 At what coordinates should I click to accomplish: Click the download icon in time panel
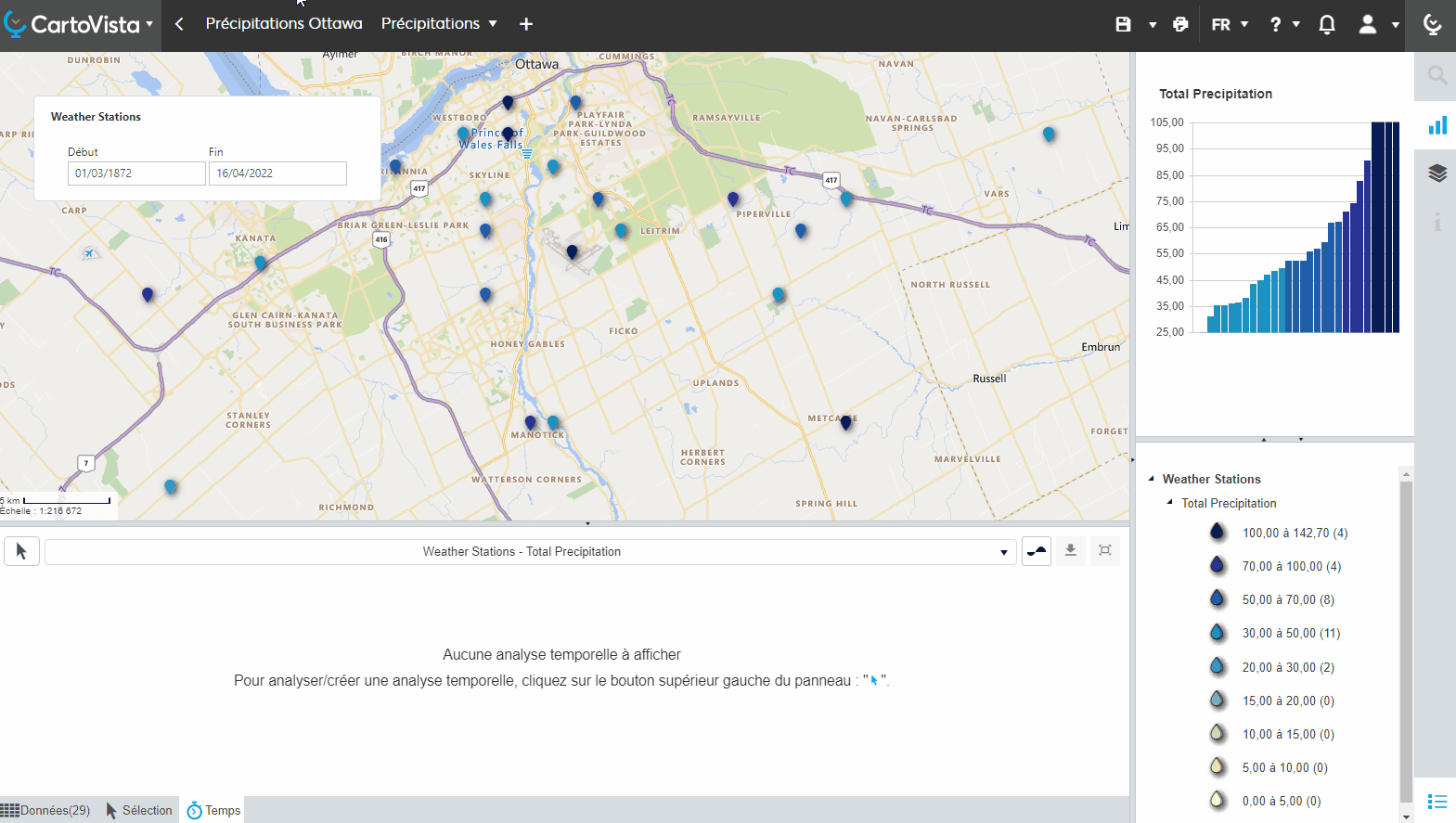1070,551
